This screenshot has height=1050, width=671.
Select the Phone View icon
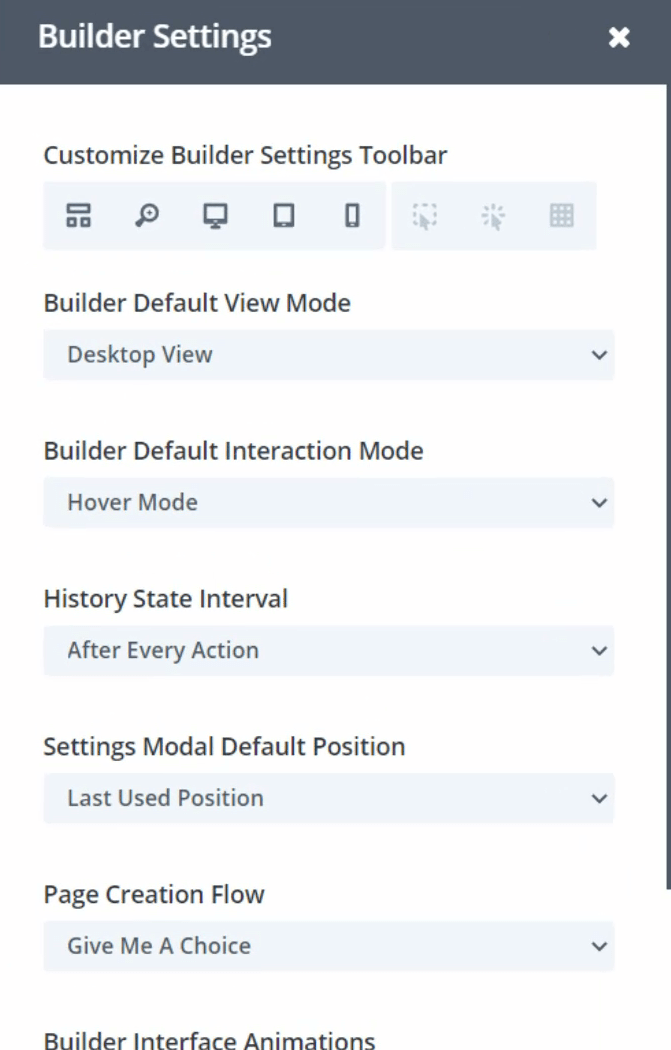pyautogui.click(x=352, y=215)
